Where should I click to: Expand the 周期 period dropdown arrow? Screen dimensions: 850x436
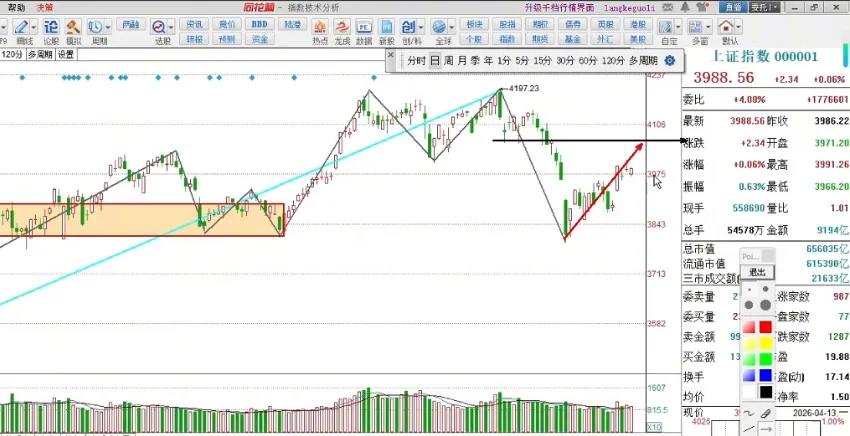tap(108, 27)
